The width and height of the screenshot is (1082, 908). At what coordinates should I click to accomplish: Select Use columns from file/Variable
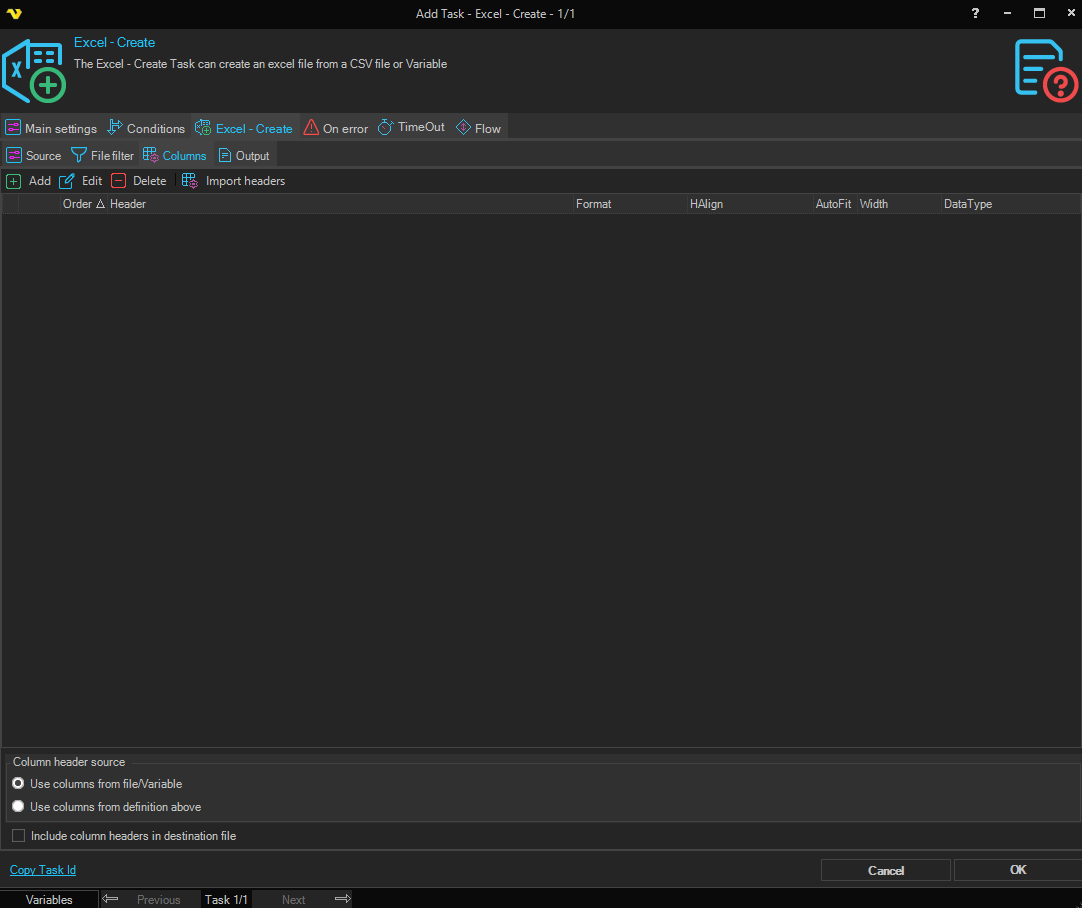[18, 784]
